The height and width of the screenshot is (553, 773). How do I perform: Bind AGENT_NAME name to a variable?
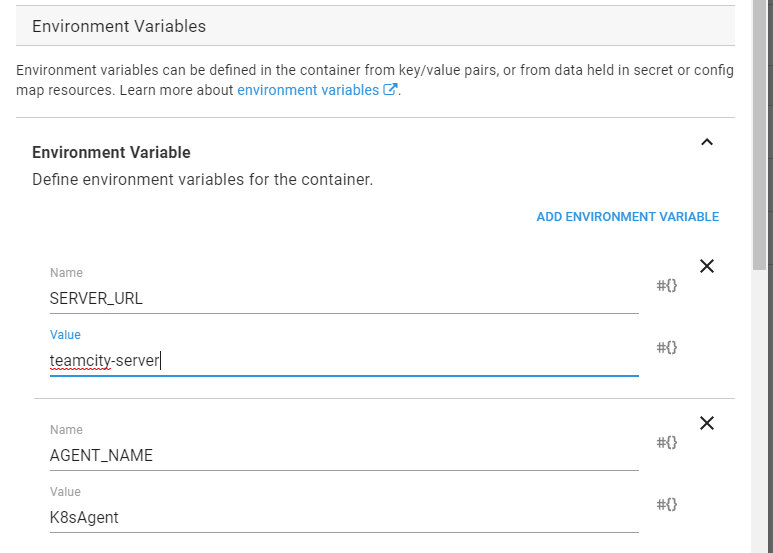click(x=667, y=442)
